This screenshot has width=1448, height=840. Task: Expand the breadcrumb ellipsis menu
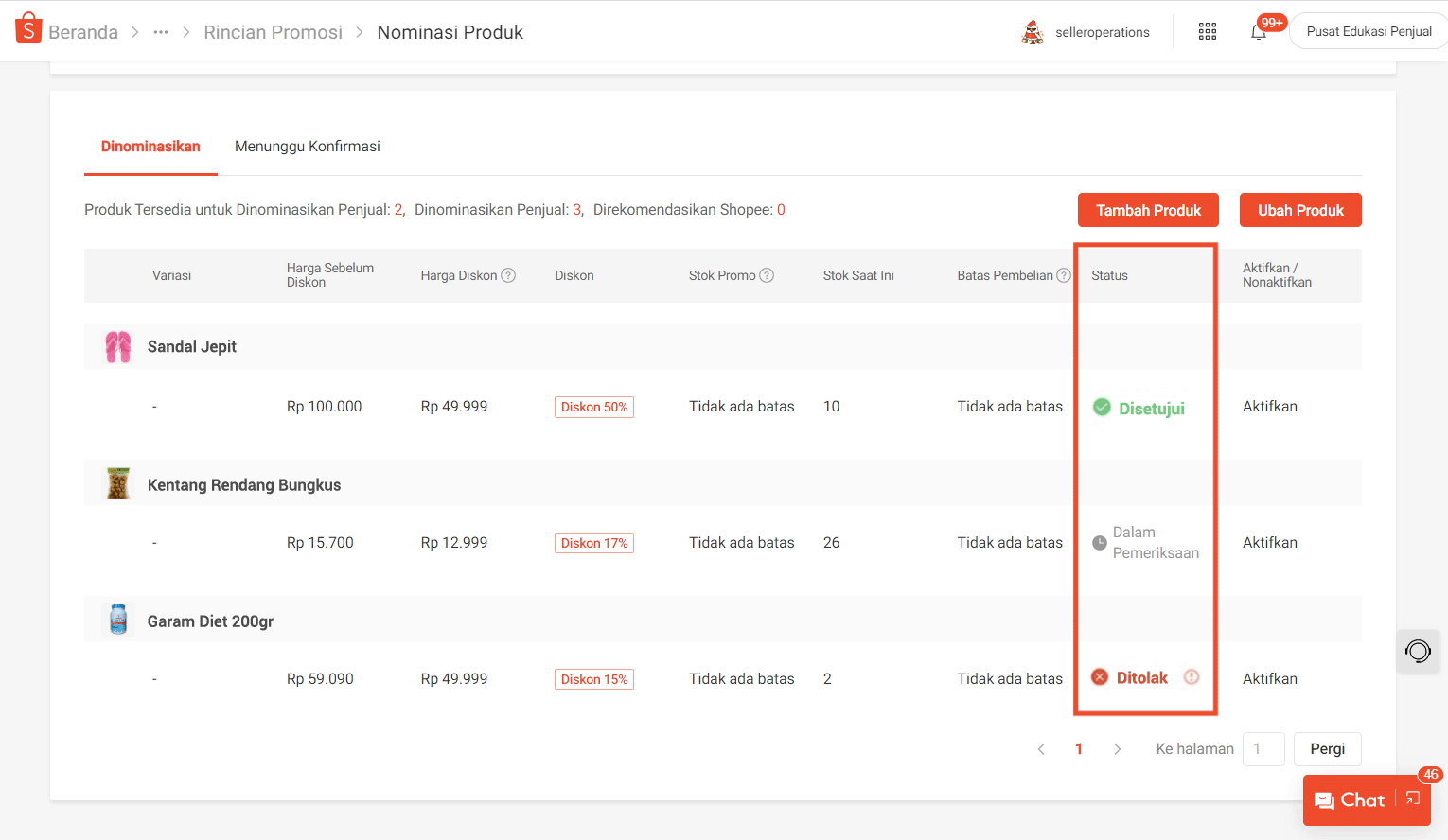click(x=161, y=32)
